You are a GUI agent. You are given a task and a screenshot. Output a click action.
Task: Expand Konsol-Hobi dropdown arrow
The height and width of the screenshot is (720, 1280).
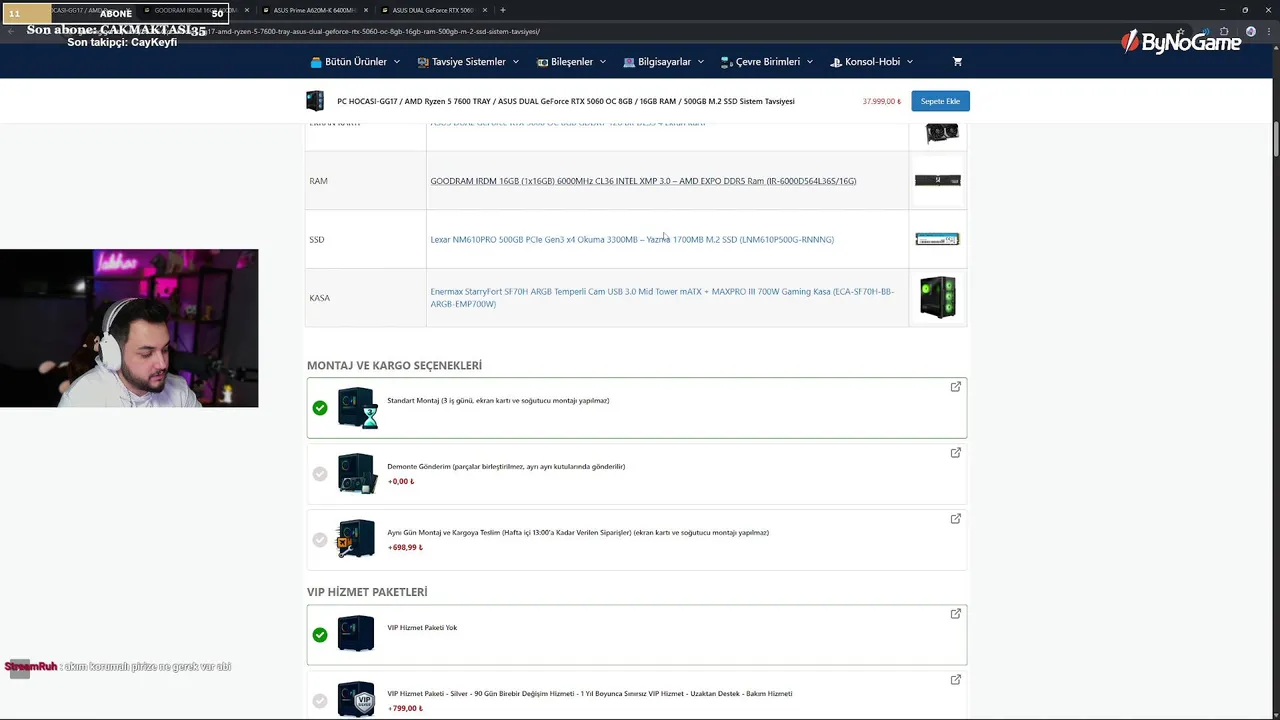(910, 62)
